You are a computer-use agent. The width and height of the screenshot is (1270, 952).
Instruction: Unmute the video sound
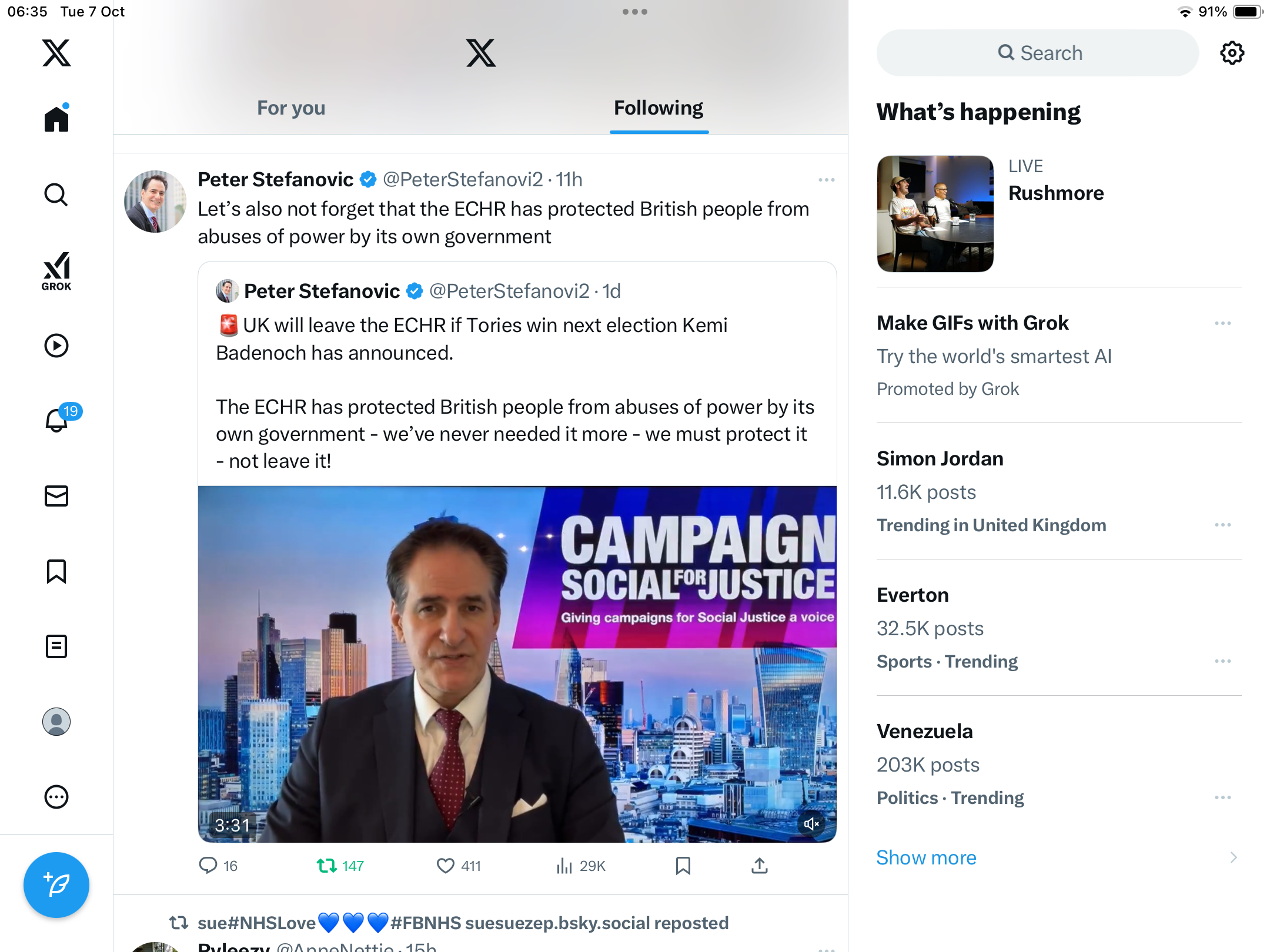click(811, 824)
